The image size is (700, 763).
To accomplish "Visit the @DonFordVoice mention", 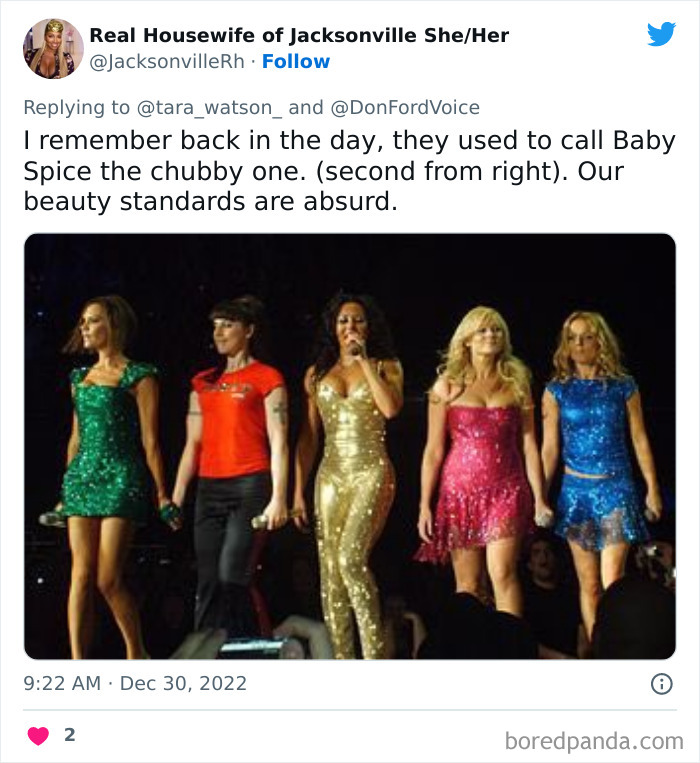I will click(404, 107).
